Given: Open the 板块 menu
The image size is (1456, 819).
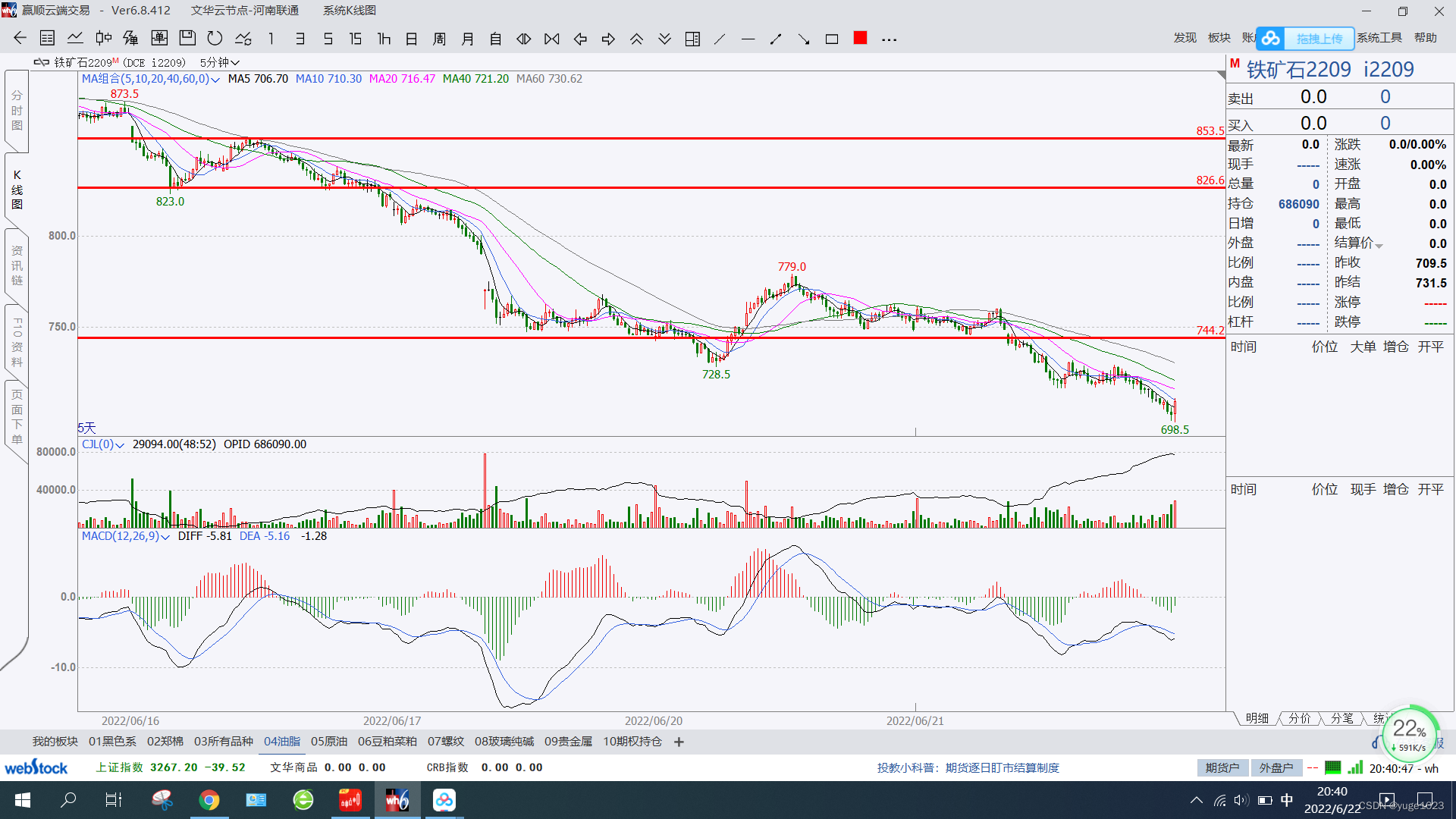Looking at the screenshot, I should [1219, 38].
